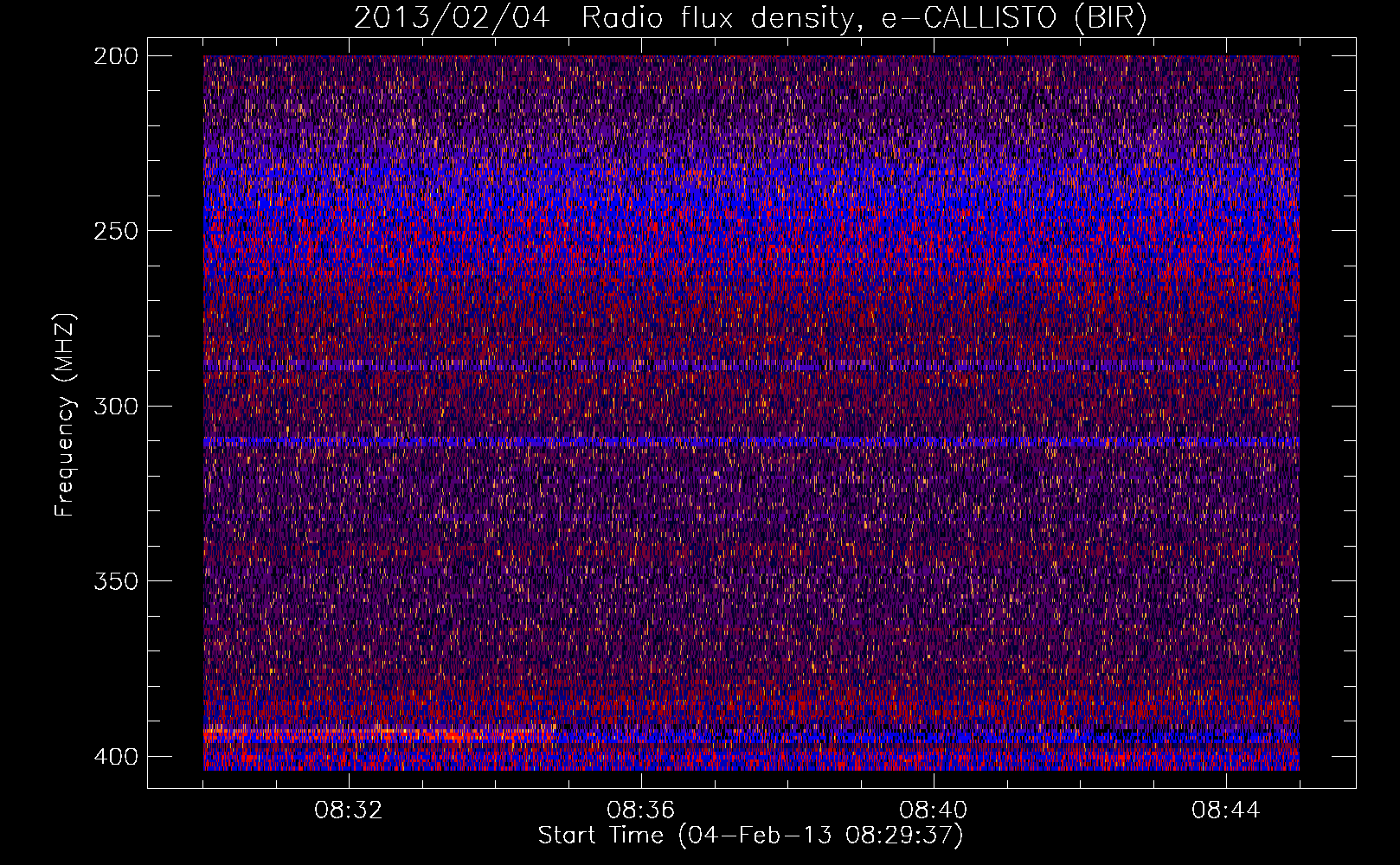
Task: Click the plot title '2013/02/04 Radio flux density'
Action: tap(604, 17)
